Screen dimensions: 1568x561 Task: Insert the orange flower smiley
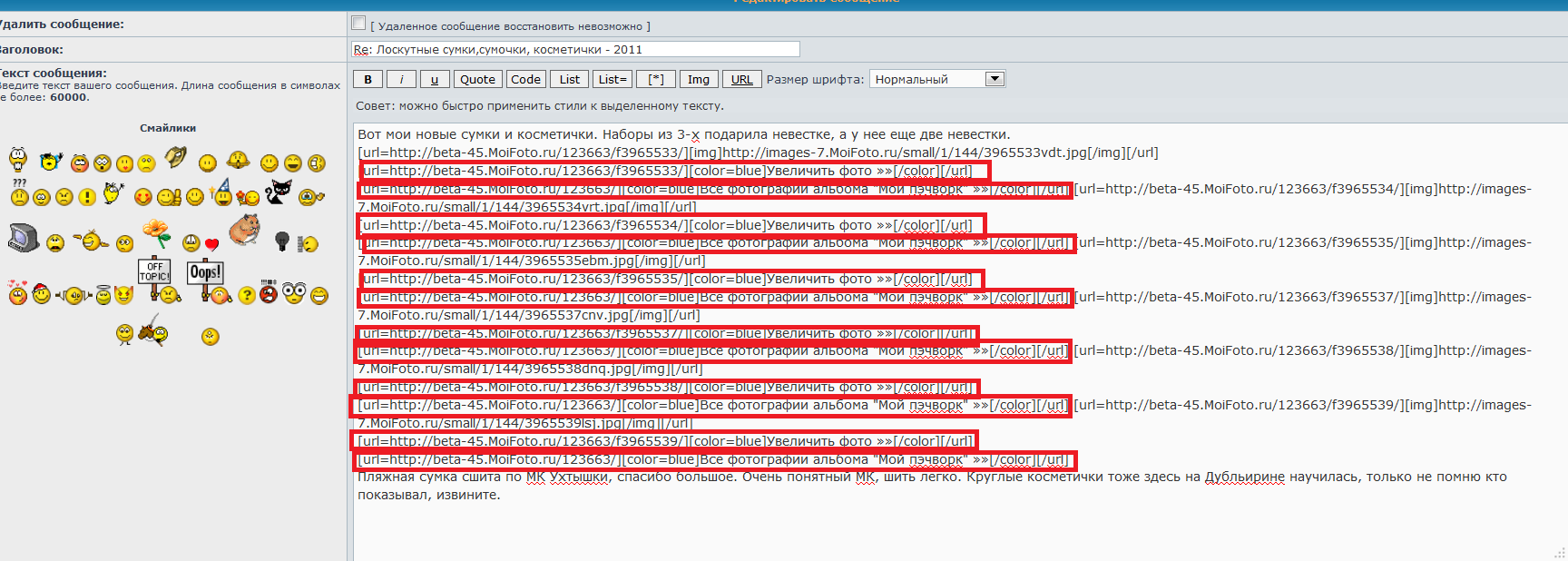157,232
